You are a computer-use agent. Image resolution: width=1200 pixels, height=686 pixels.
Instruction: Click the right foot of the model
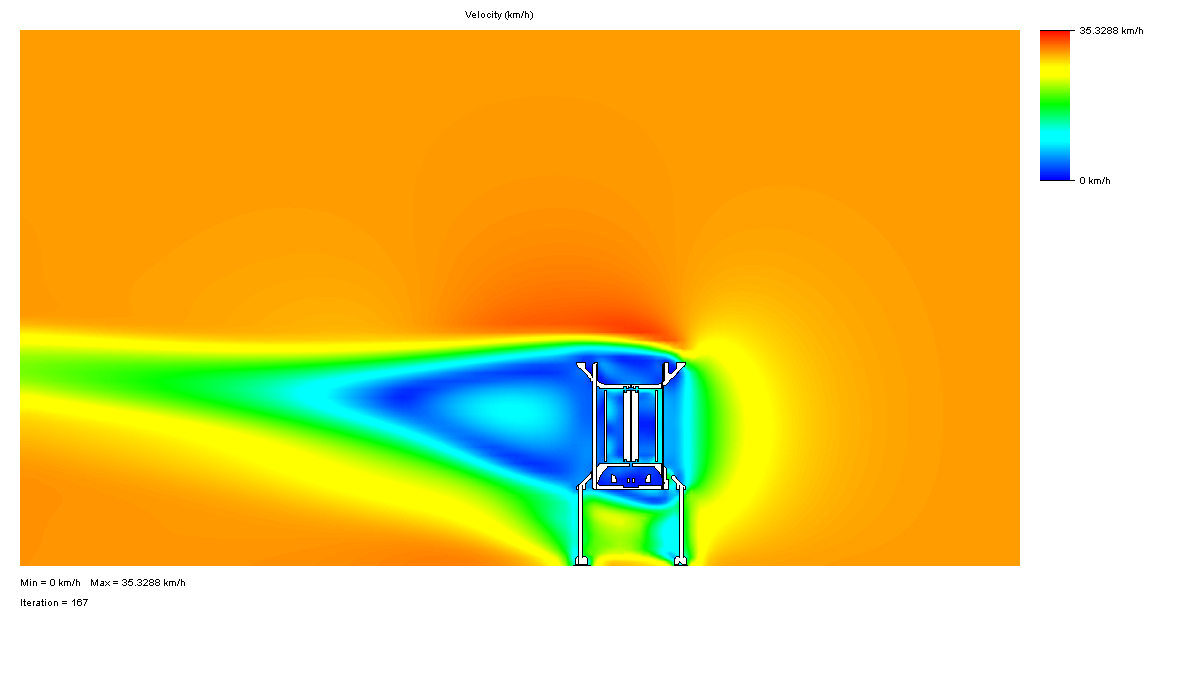click(681, 561)
